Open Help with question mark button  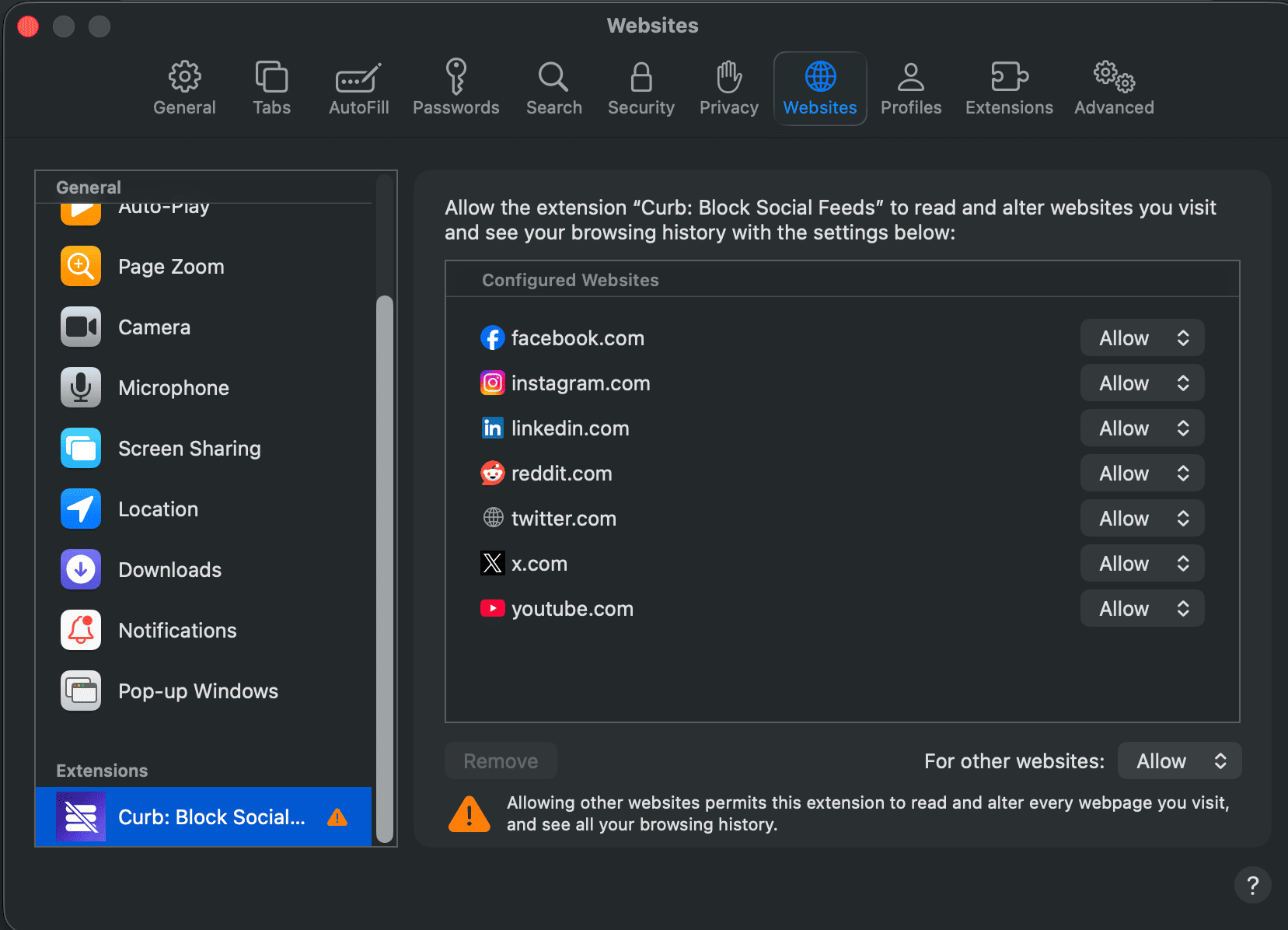pyautogui.click(x=1252, y=885)
